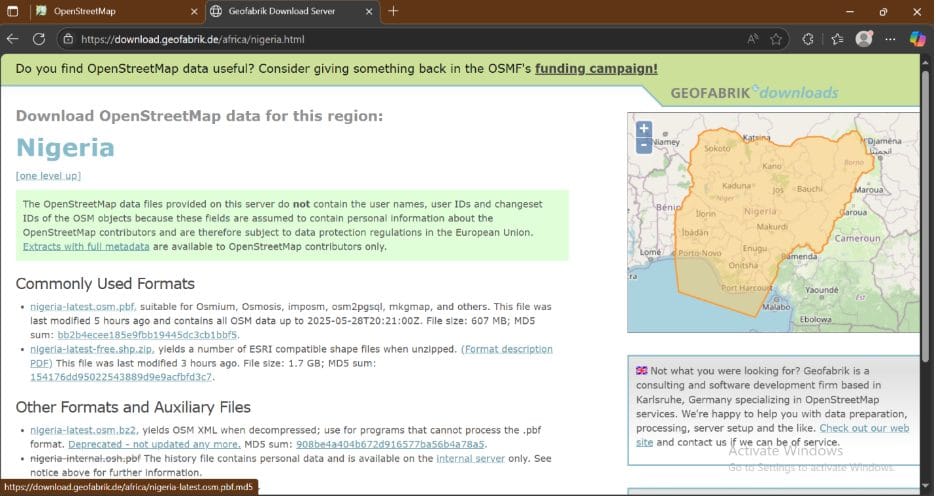Viewport: 936px width, 496px height.
Task: Open the Edge Copilot icon
Action: 917,39
